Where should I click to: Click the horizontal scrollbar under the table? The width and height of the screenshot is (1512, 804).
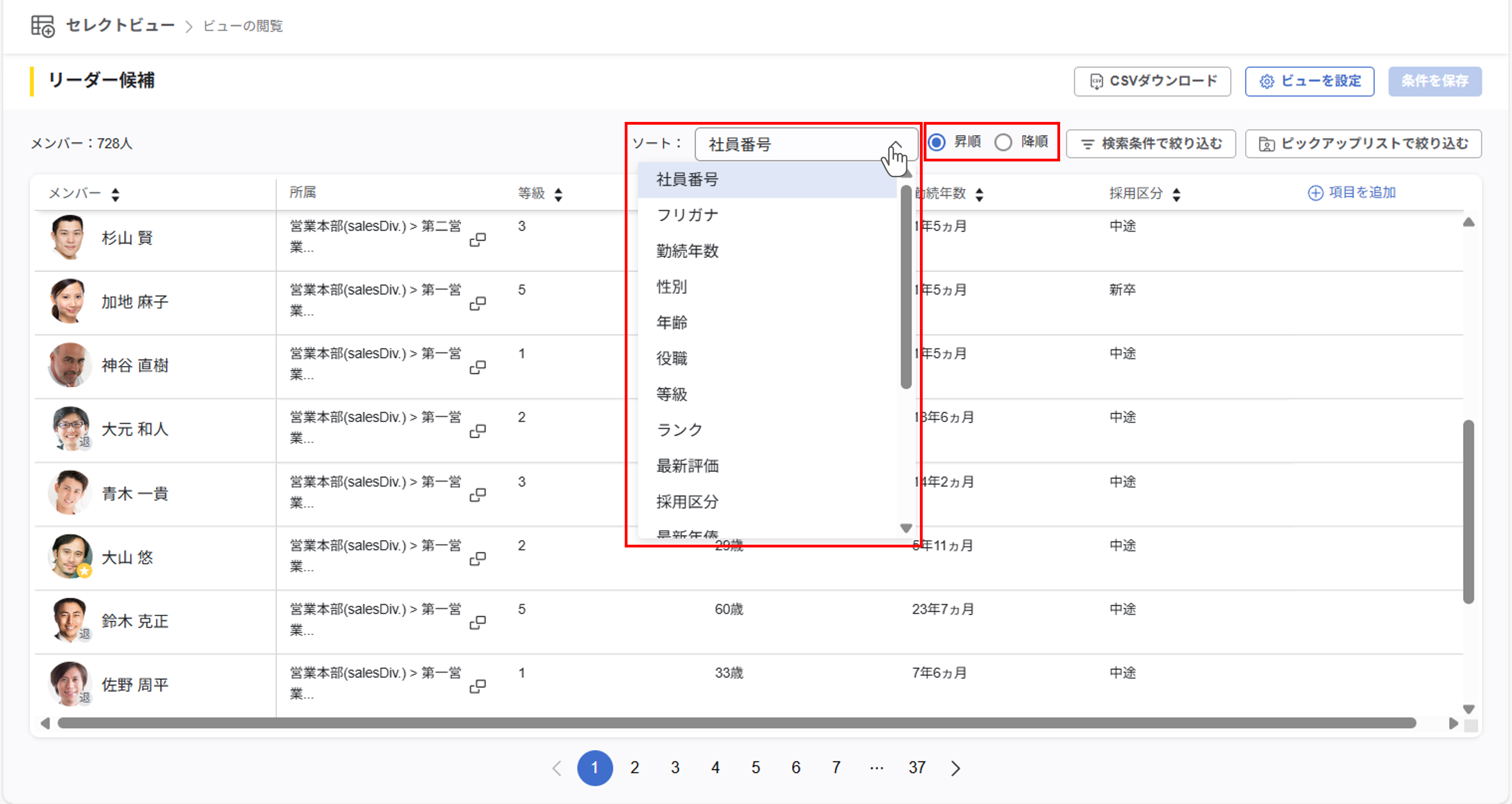point(737,723)
